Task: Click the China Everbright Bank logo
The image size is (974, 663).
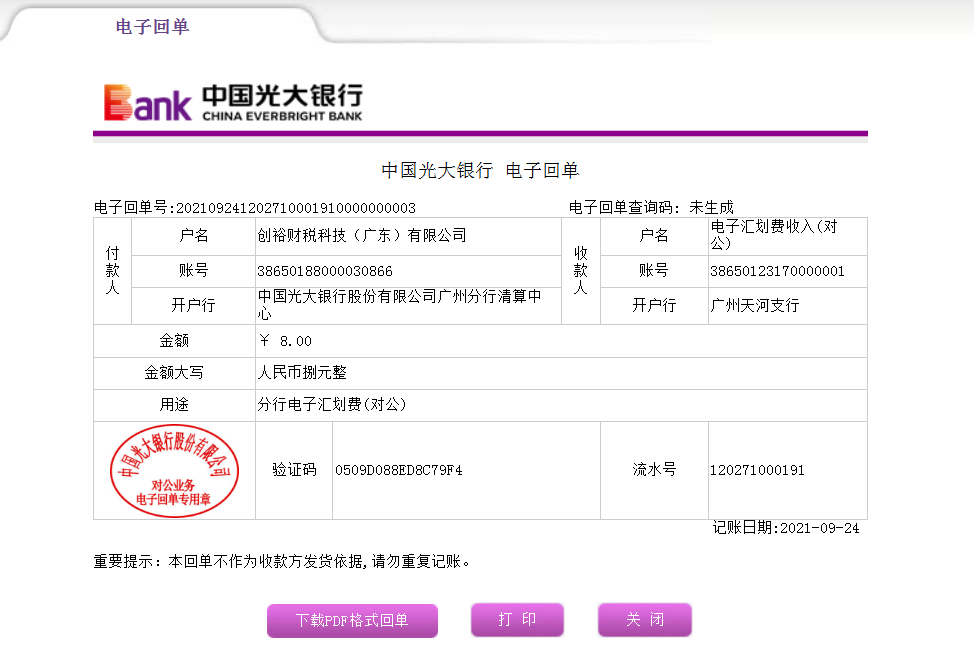Action: point(233,102)
